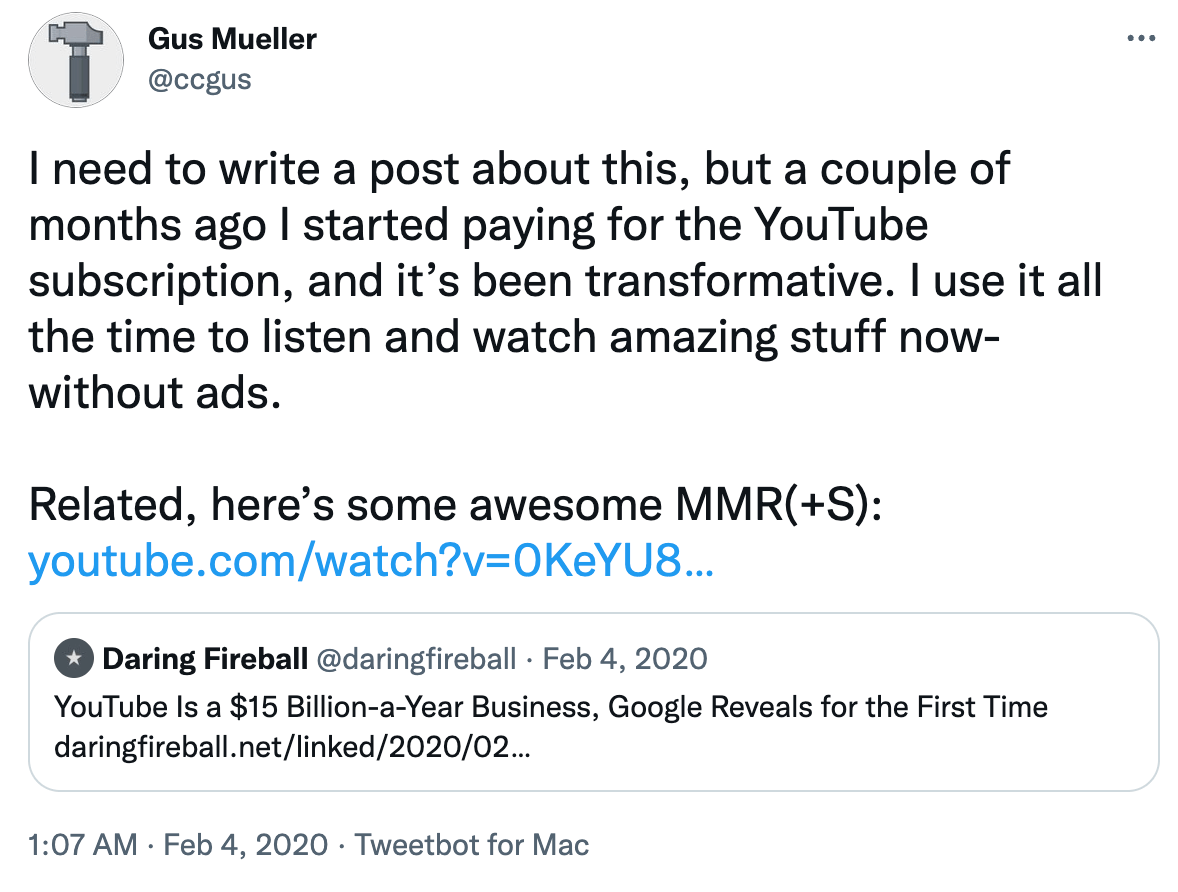Click the Gus Mueller display name
1178x892 pixels.
coord(232,39)
